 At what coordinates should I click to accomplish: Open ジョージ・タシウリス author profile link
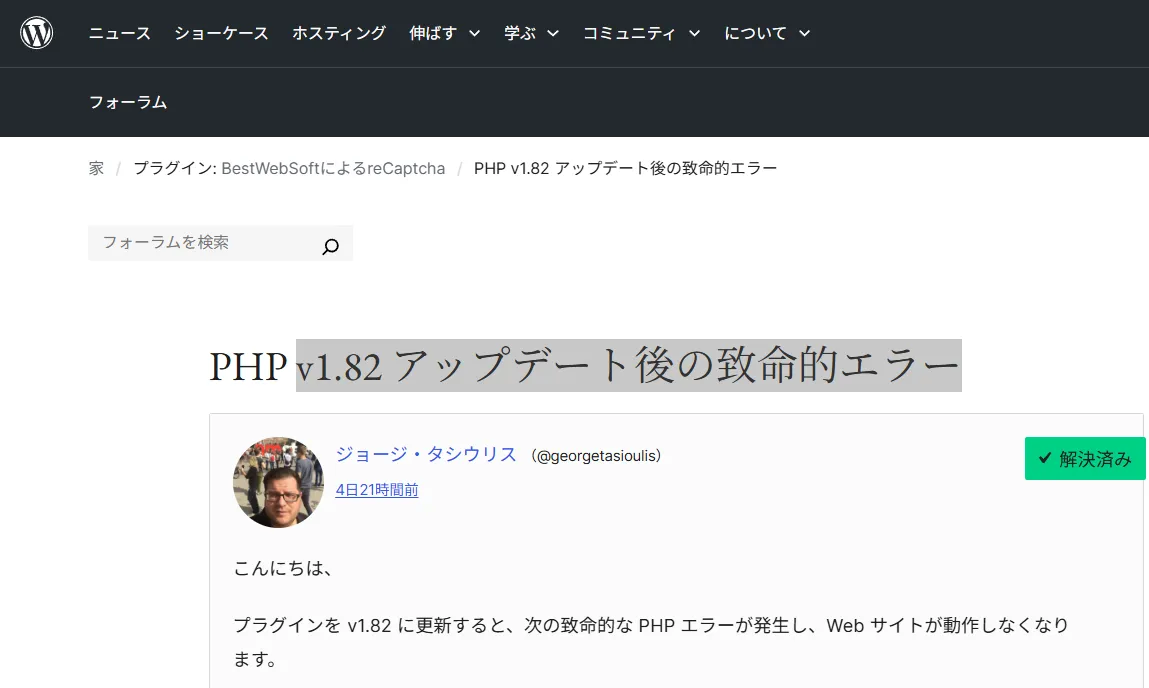[x=426, y=454]
